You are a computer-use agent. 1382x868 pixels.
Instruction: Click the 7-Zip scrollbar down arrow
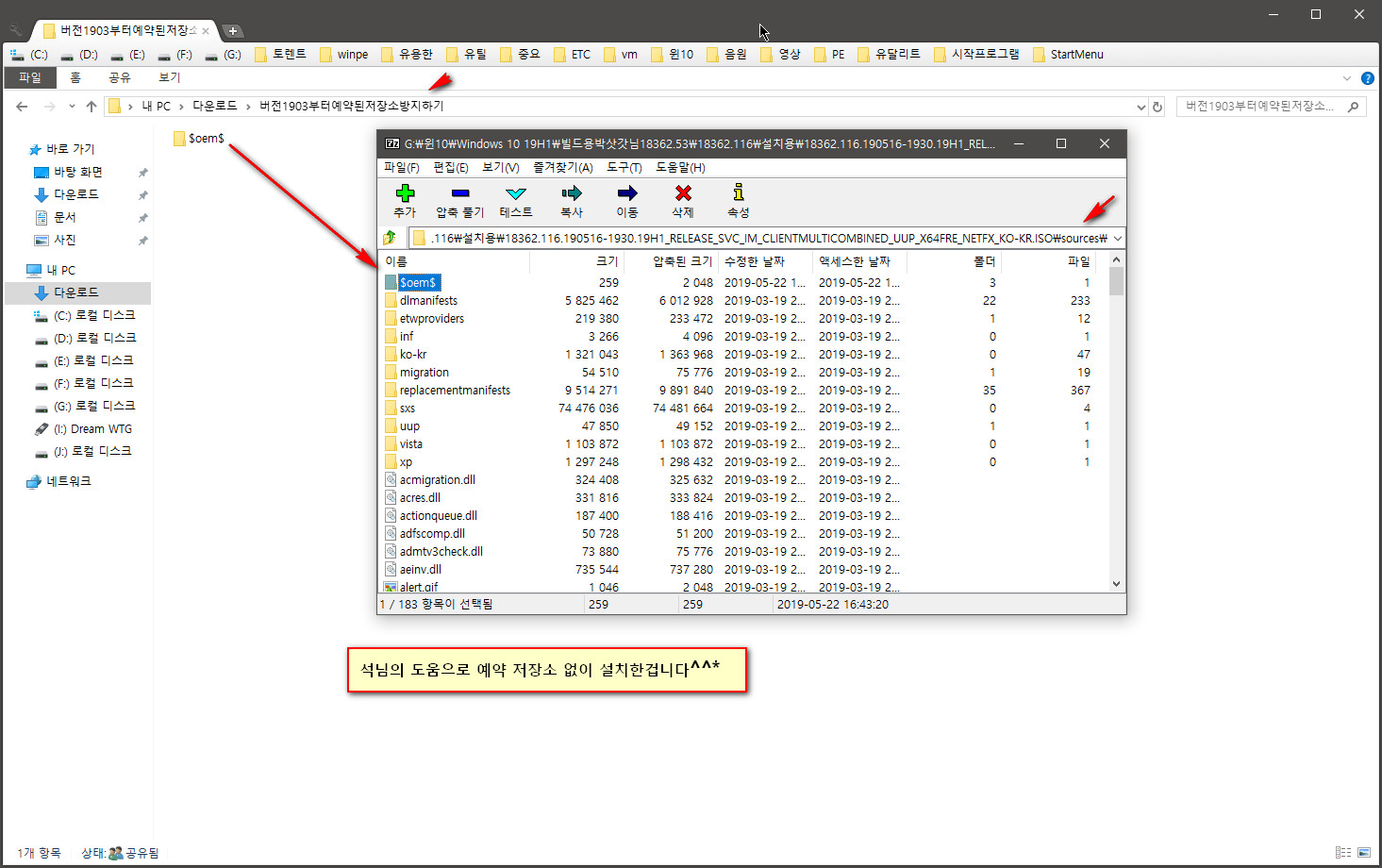(1117, 584)
